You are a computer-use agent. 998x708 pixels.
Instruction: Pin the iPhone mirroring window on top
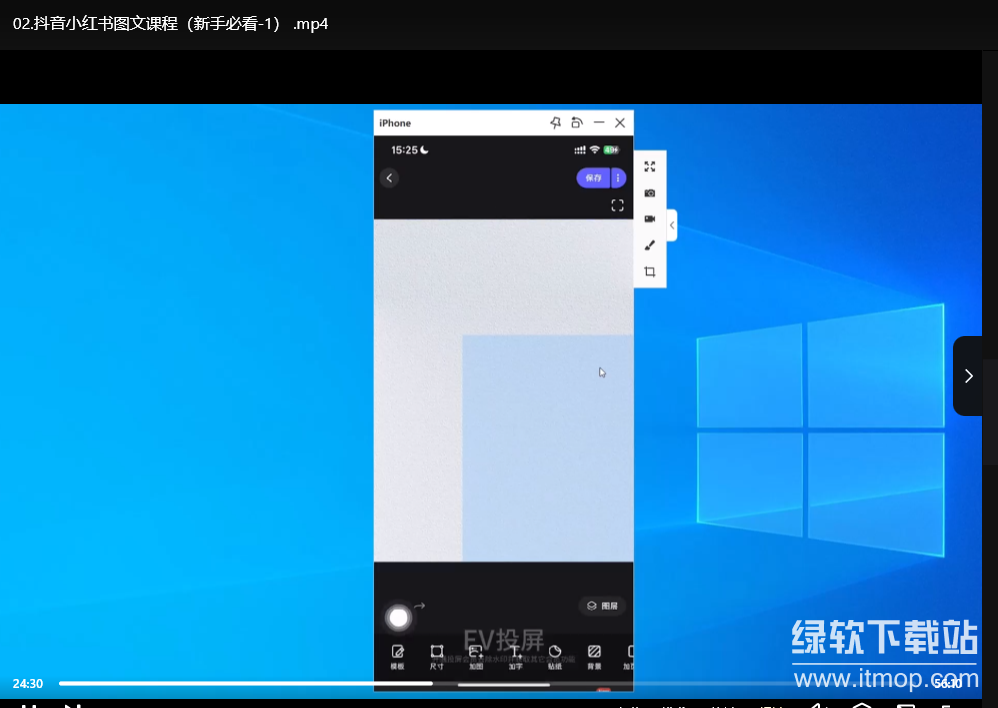point(556,123)
